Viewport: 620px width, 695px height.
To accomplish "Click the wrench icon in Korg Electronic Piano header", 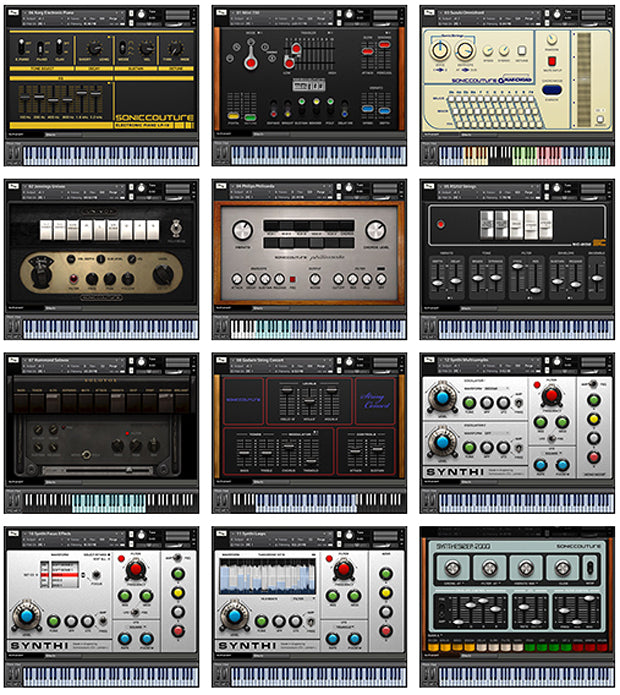I will coord(15,12).
